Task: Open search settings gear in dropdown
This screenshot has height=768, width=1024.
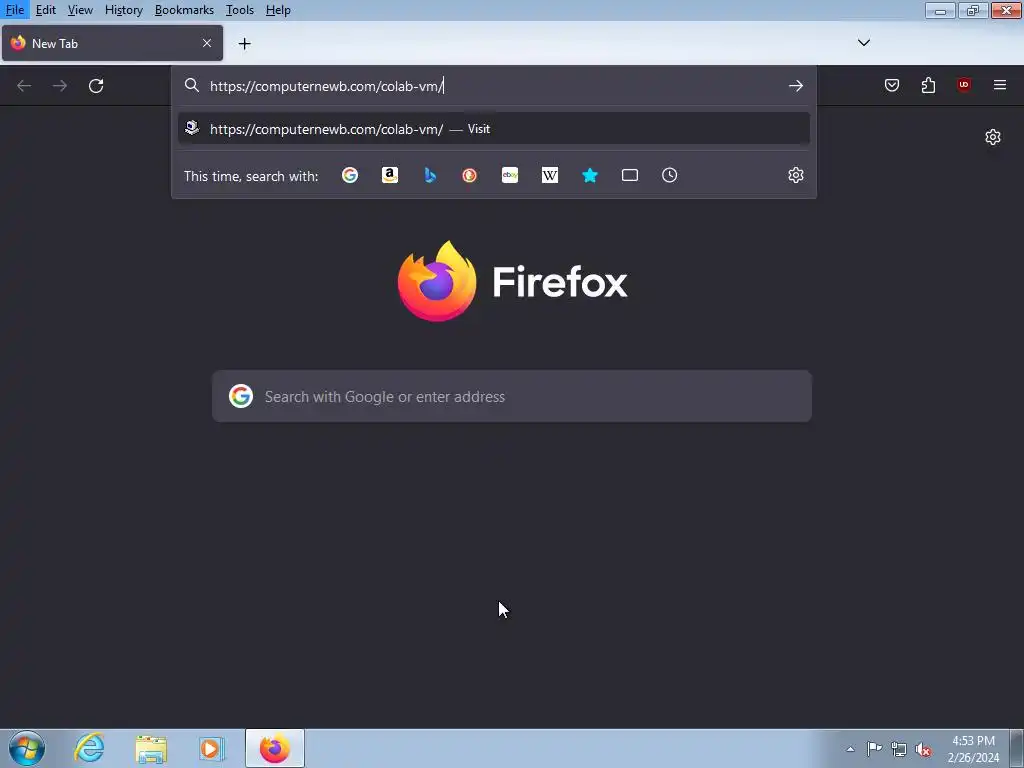Action: pos(795,175)
